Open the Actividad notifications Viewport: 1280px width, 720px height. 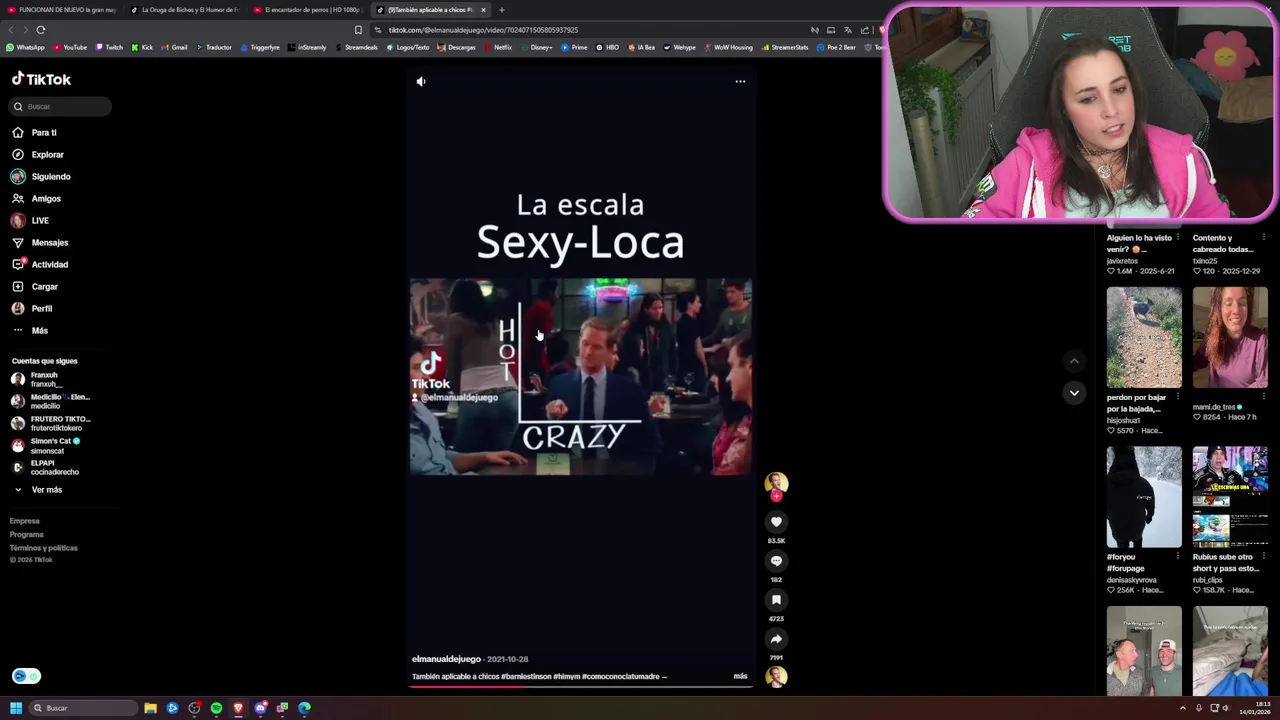coord(49,265)
